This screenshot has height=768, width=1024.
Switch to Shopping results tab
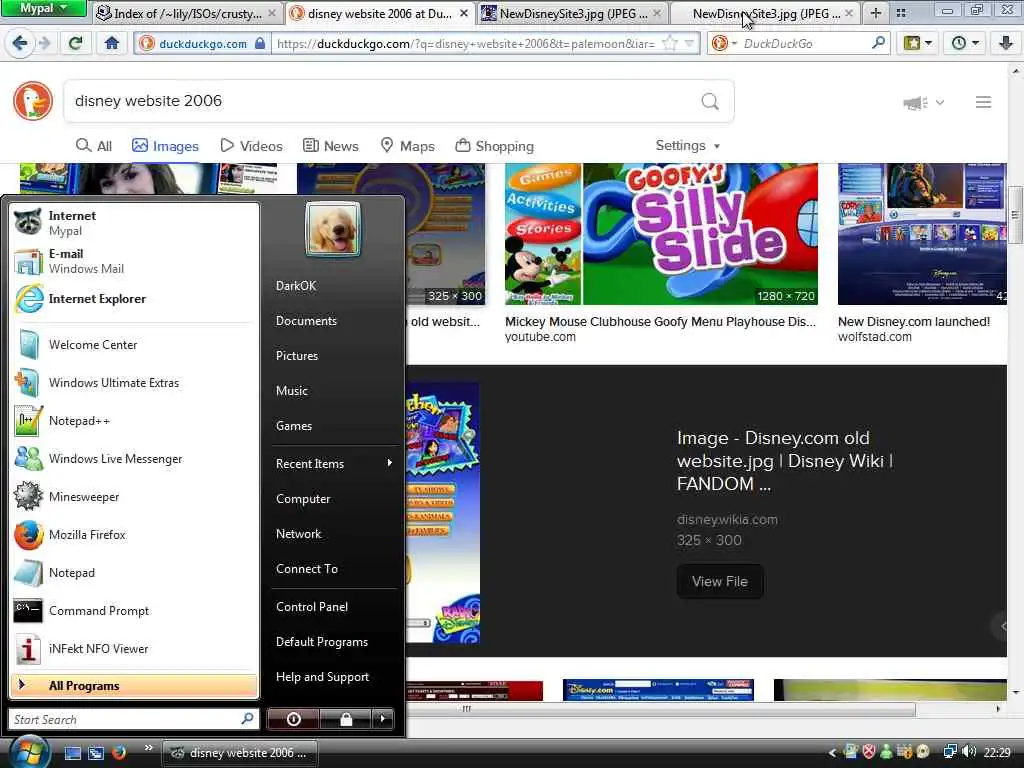point(494,146)
